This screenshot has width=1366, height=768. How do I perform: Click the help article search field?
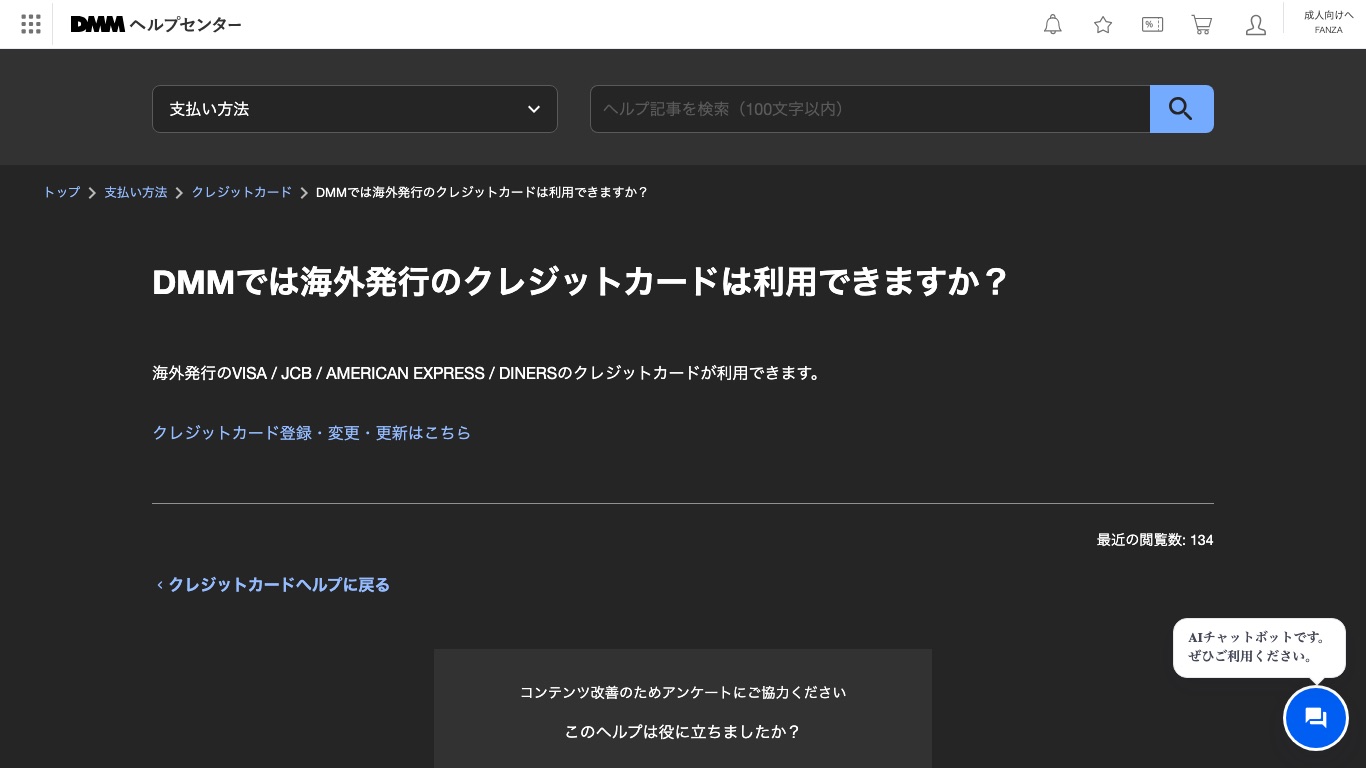pyautogui.click(x=870, y=109)
